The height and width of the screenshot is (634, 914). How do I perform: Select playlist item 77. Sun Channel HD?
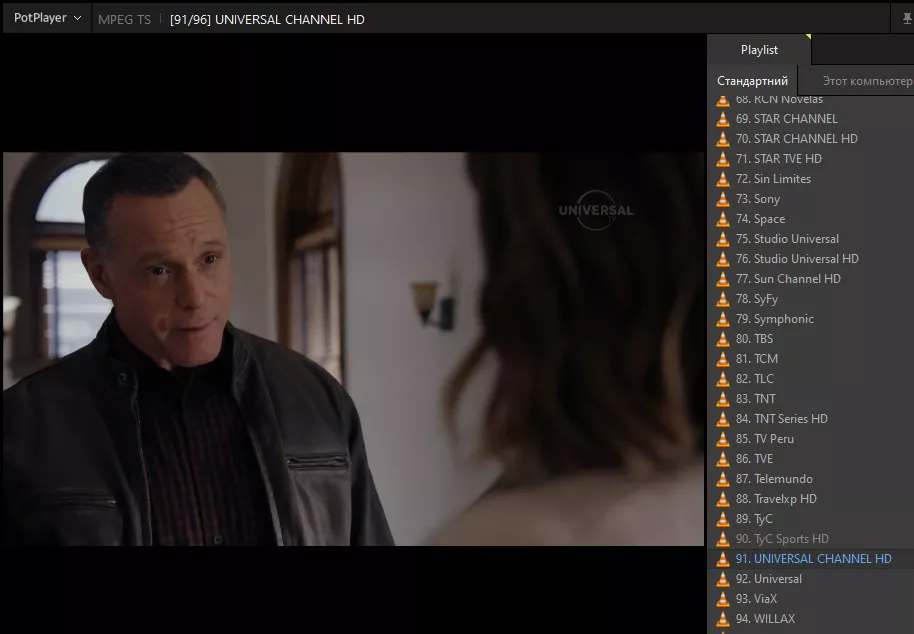[811, 279]
